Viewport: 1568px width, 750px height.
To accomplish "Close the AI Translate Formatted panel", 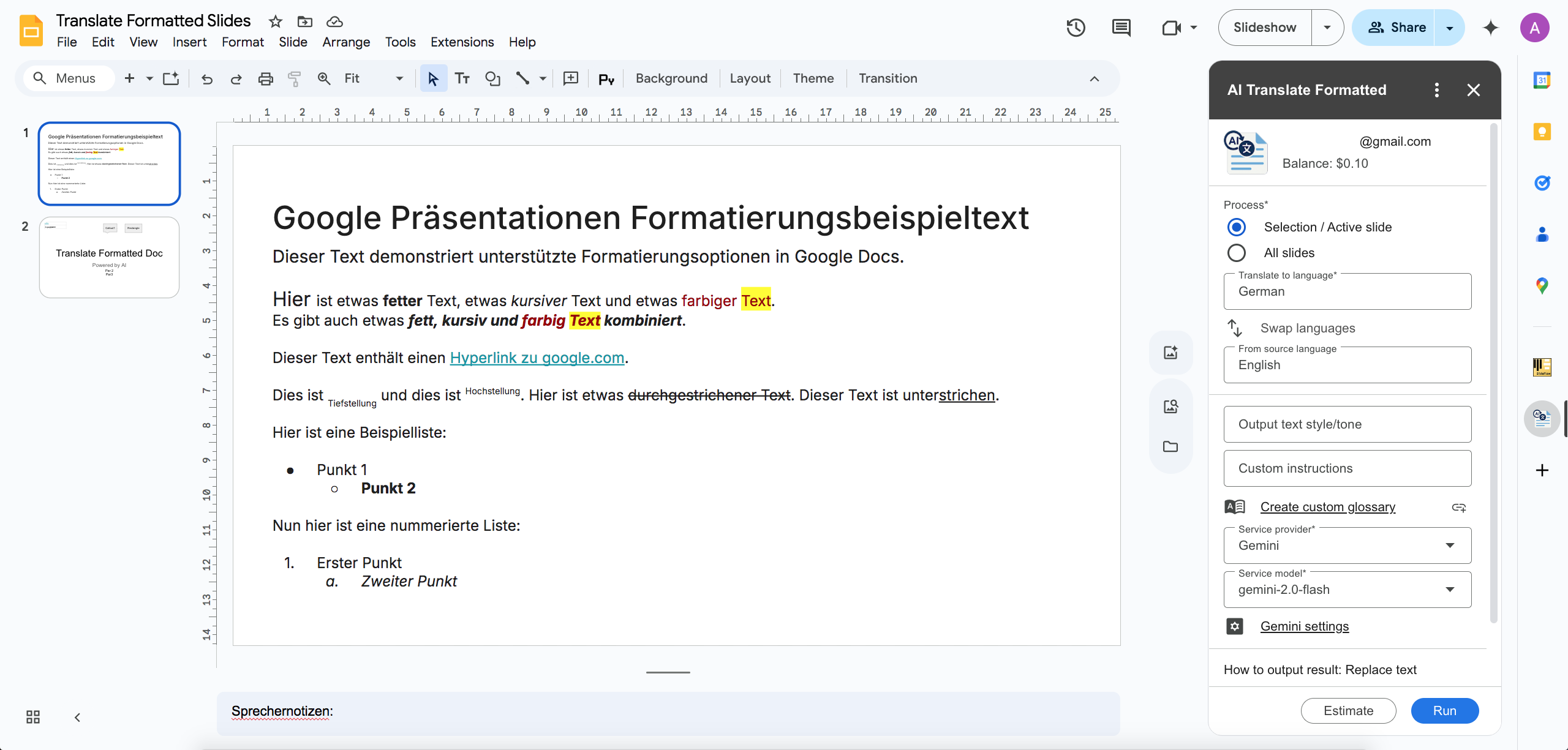I will tap(1474, 90).
